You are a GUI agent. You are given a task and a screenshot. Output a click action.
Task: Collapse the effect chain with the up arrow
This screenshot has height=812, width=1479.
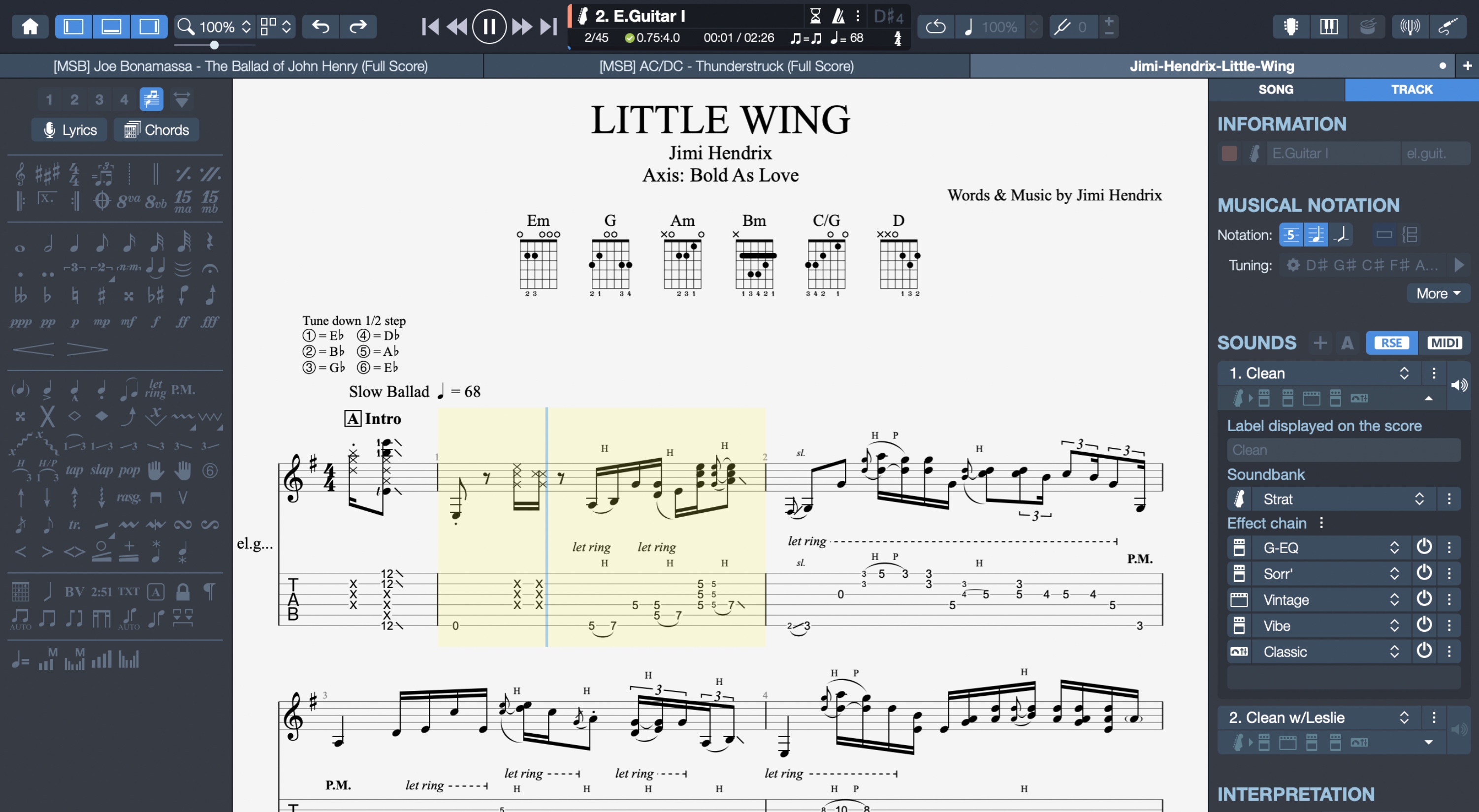click(x=1428, y=398)
